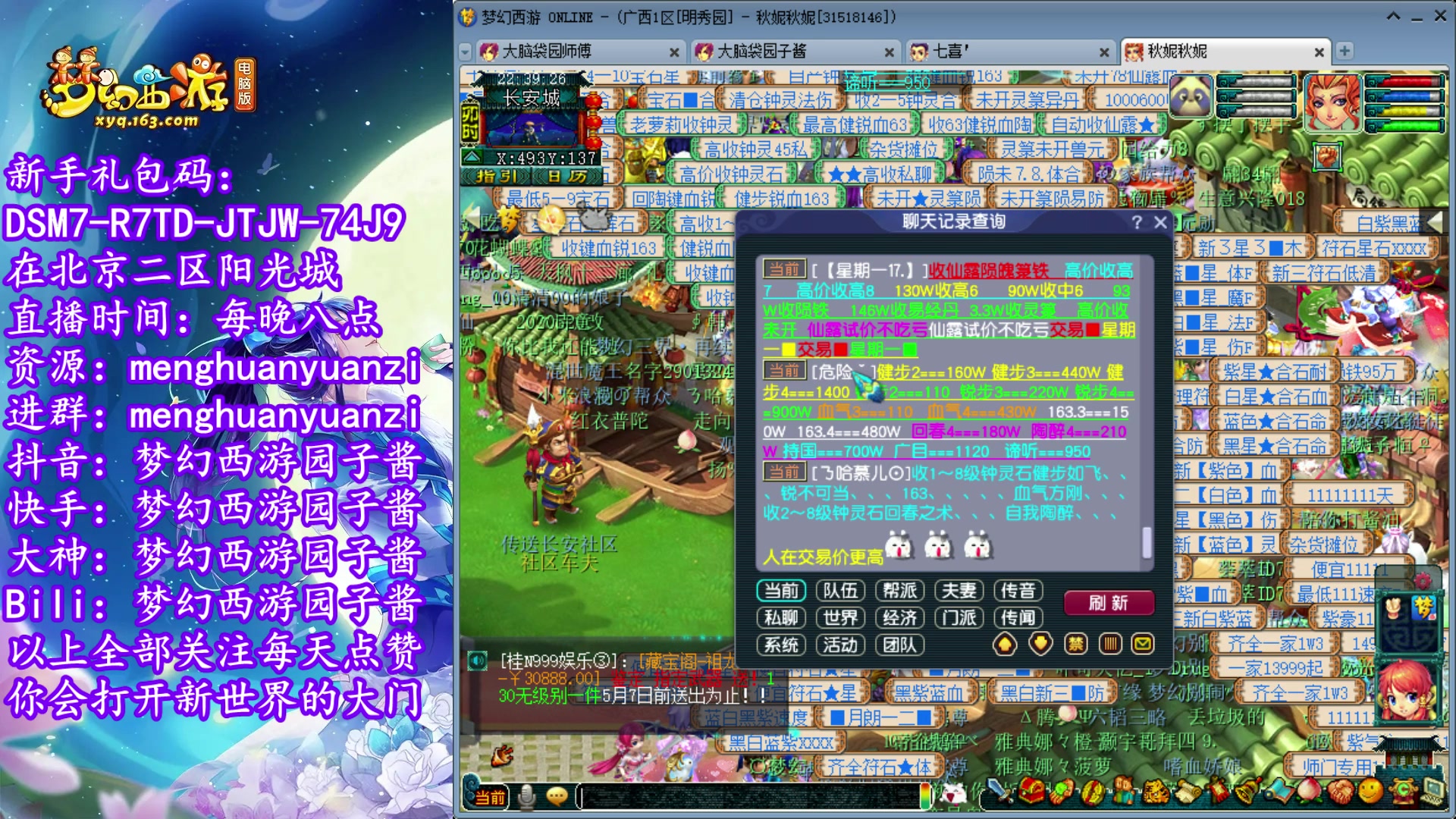Select the 传闻 channel filter
This screenshot has width=1456, height=819.
pos(1018,618)
